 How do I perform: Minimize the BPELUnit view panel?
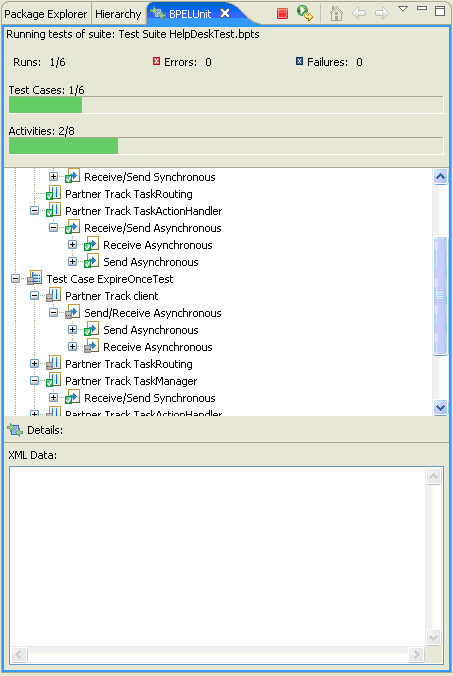[422, 8]
